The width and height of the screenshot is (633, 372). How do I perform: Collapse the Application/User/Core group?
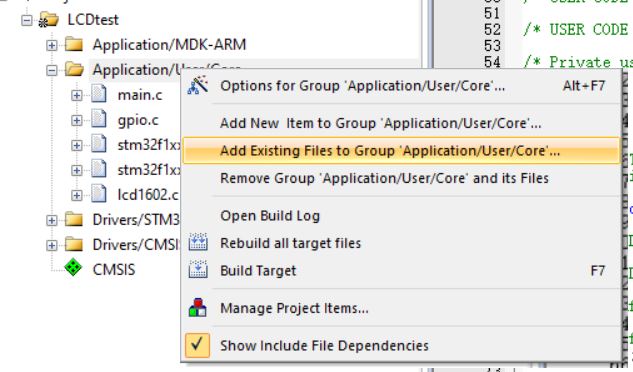(x=52, y=70)
